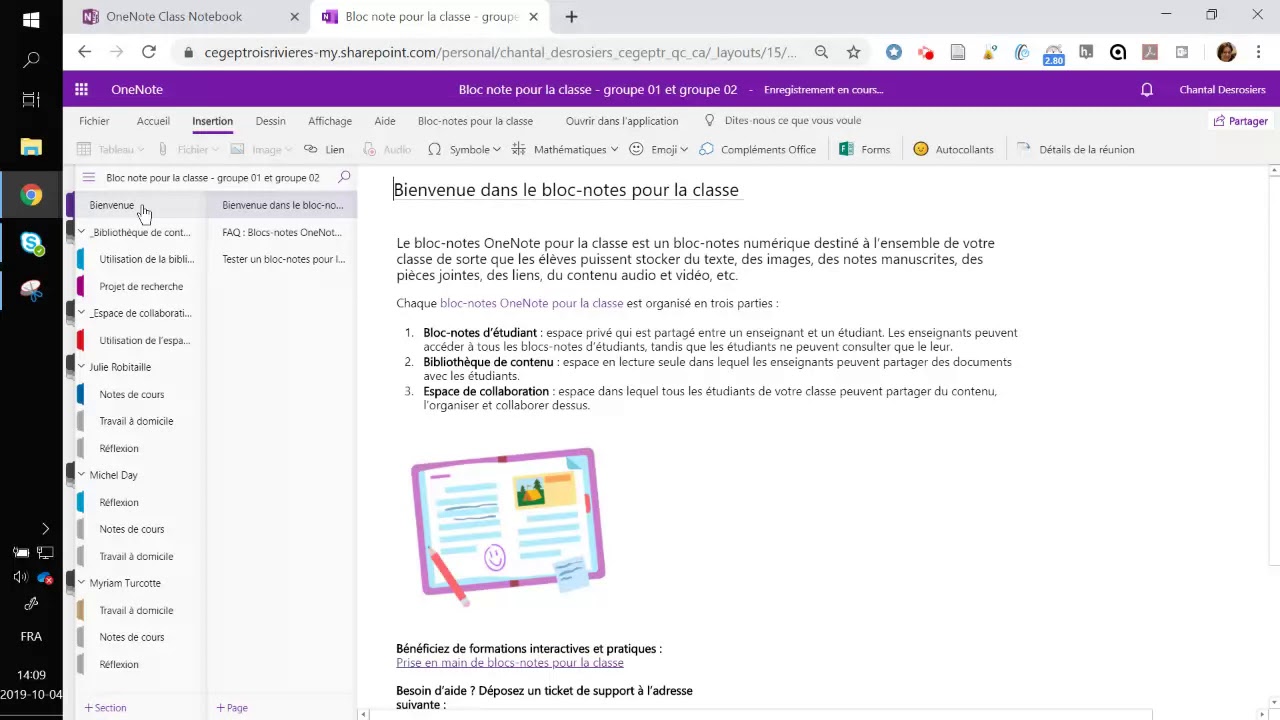Open Julie Robitaille's Travail à domicile section

click(141, 421)
